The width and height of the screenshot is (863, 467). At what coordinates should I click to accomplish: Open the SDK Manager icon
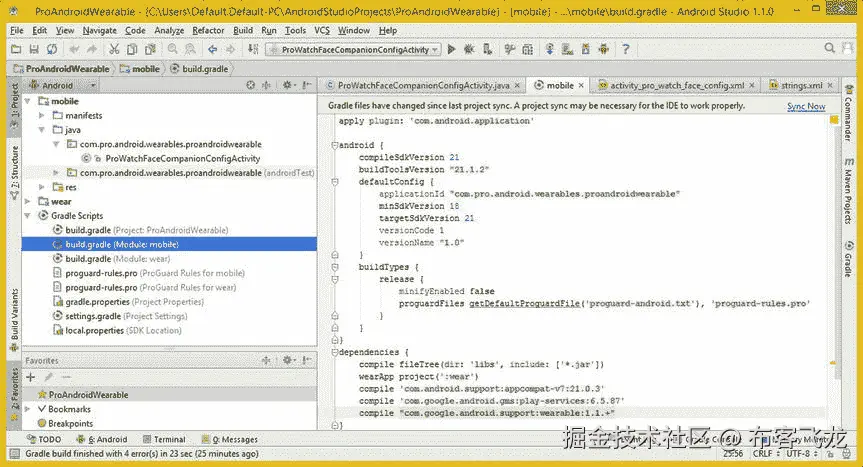[586, 50]
